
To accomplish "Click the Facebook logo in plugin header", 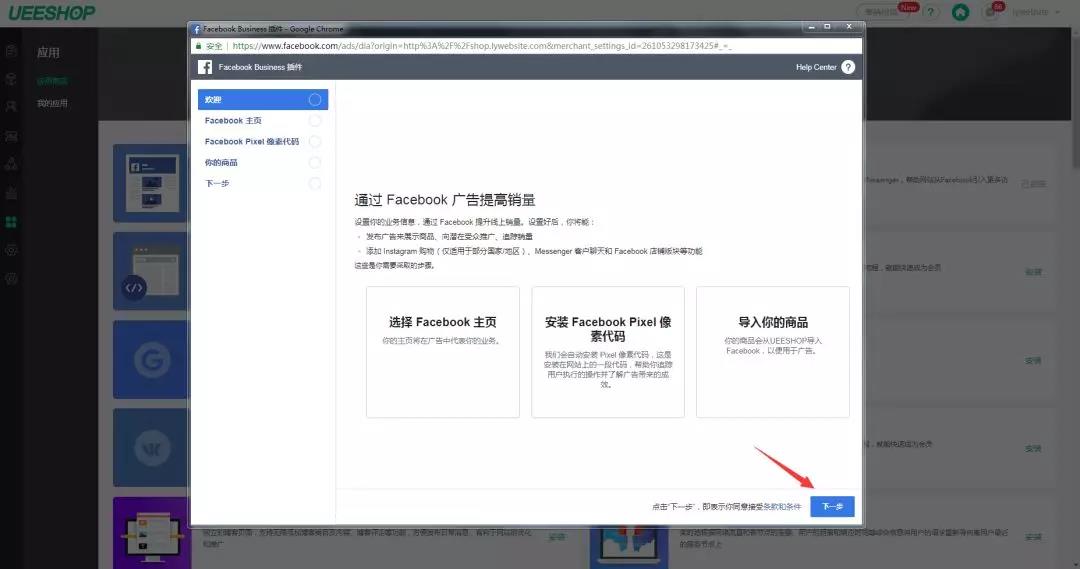I will [x=205, y=67].
